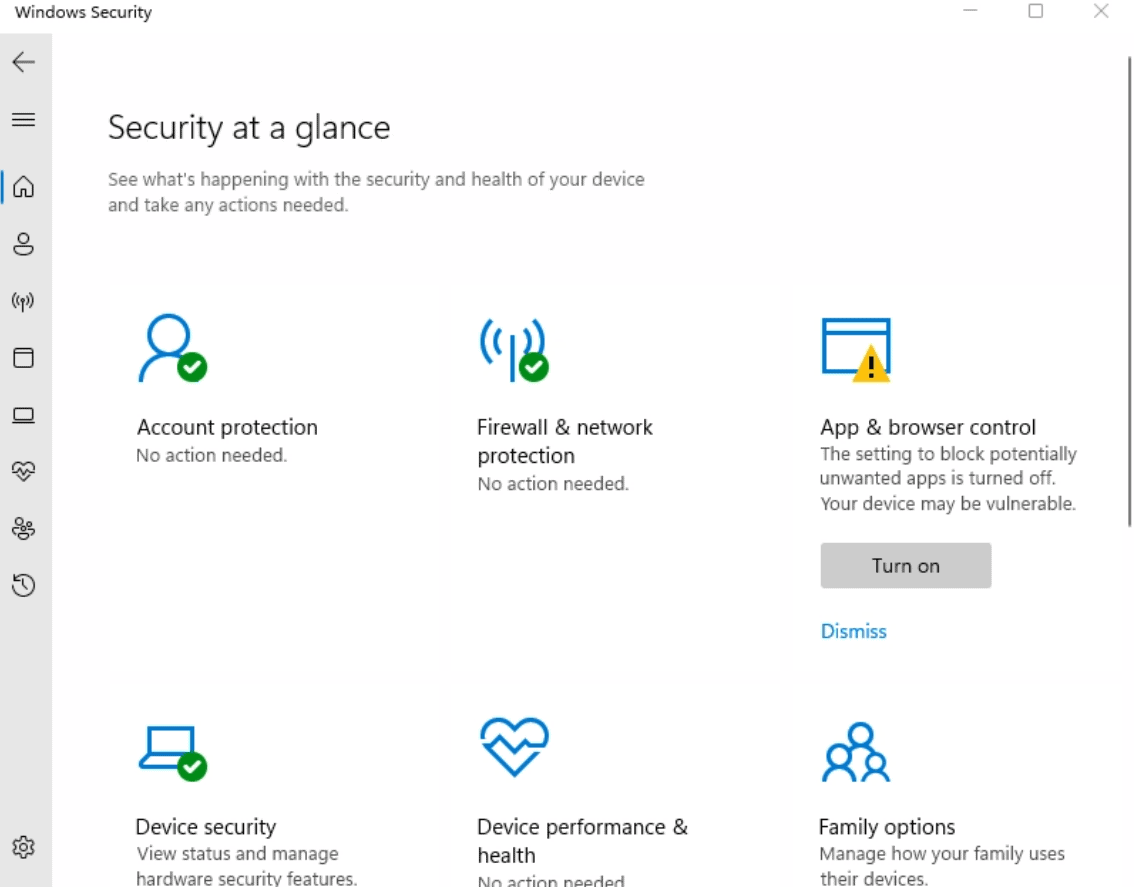The image size is (1137, 888).
Task: Click the Account protection tile icon
Action: pyautogui.click(x=173, y=348)
